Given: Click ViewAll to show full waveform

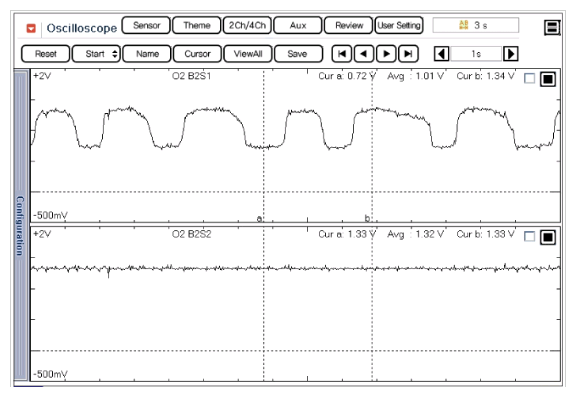Looking at the screenshot, I should coord(248,54).
